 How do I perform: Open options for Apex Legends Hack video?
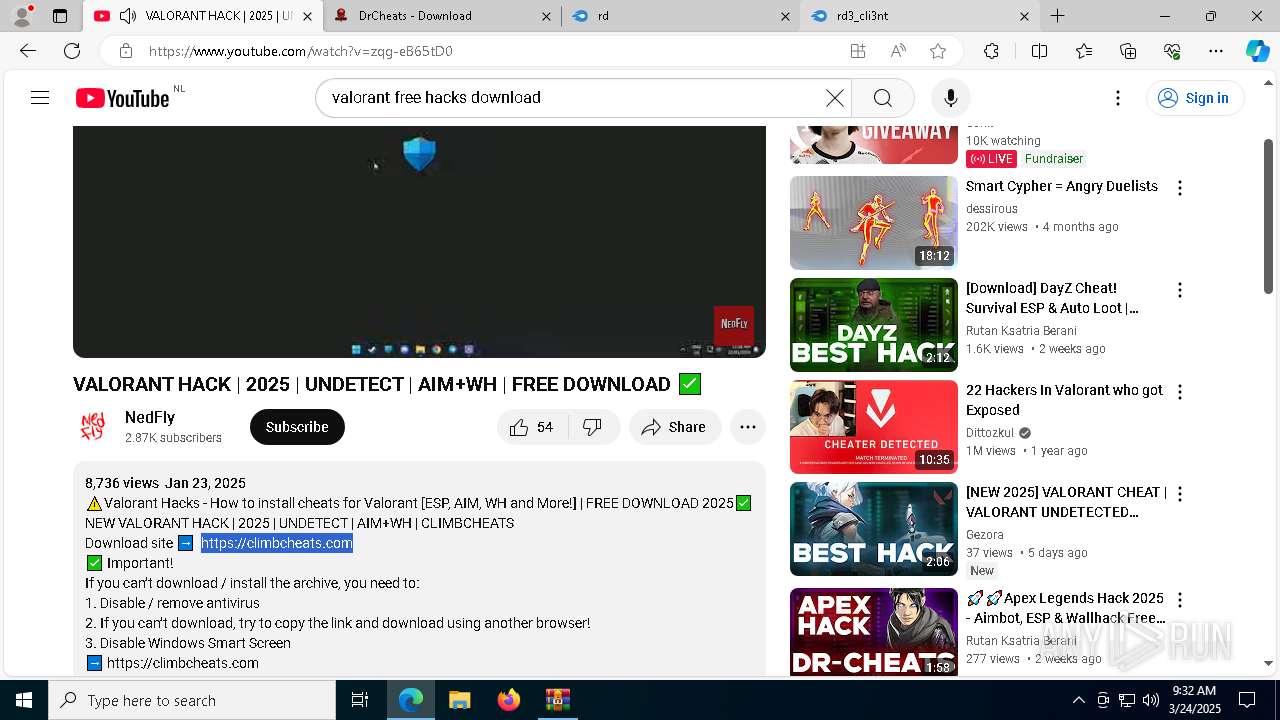(1180, 600)
